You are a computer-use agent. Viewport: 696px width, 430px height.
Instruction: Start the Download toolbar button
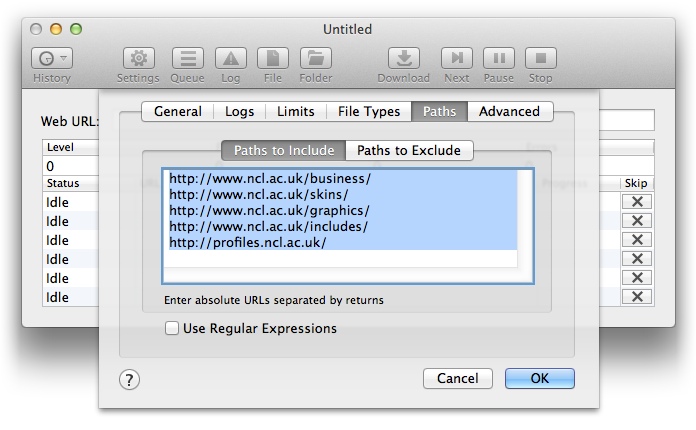click(x=404, y=59)
